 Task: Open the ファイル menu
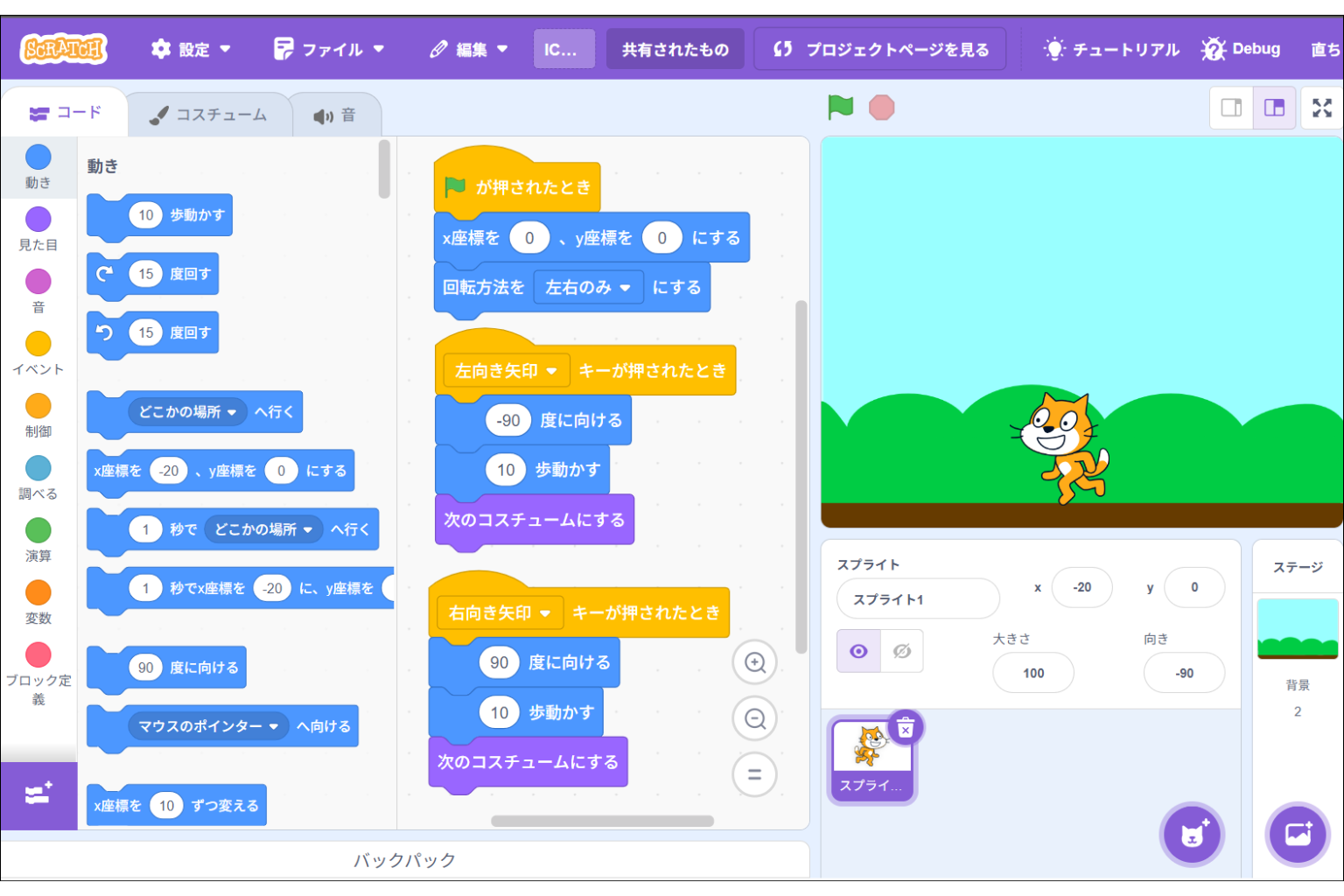coord(329,50)
